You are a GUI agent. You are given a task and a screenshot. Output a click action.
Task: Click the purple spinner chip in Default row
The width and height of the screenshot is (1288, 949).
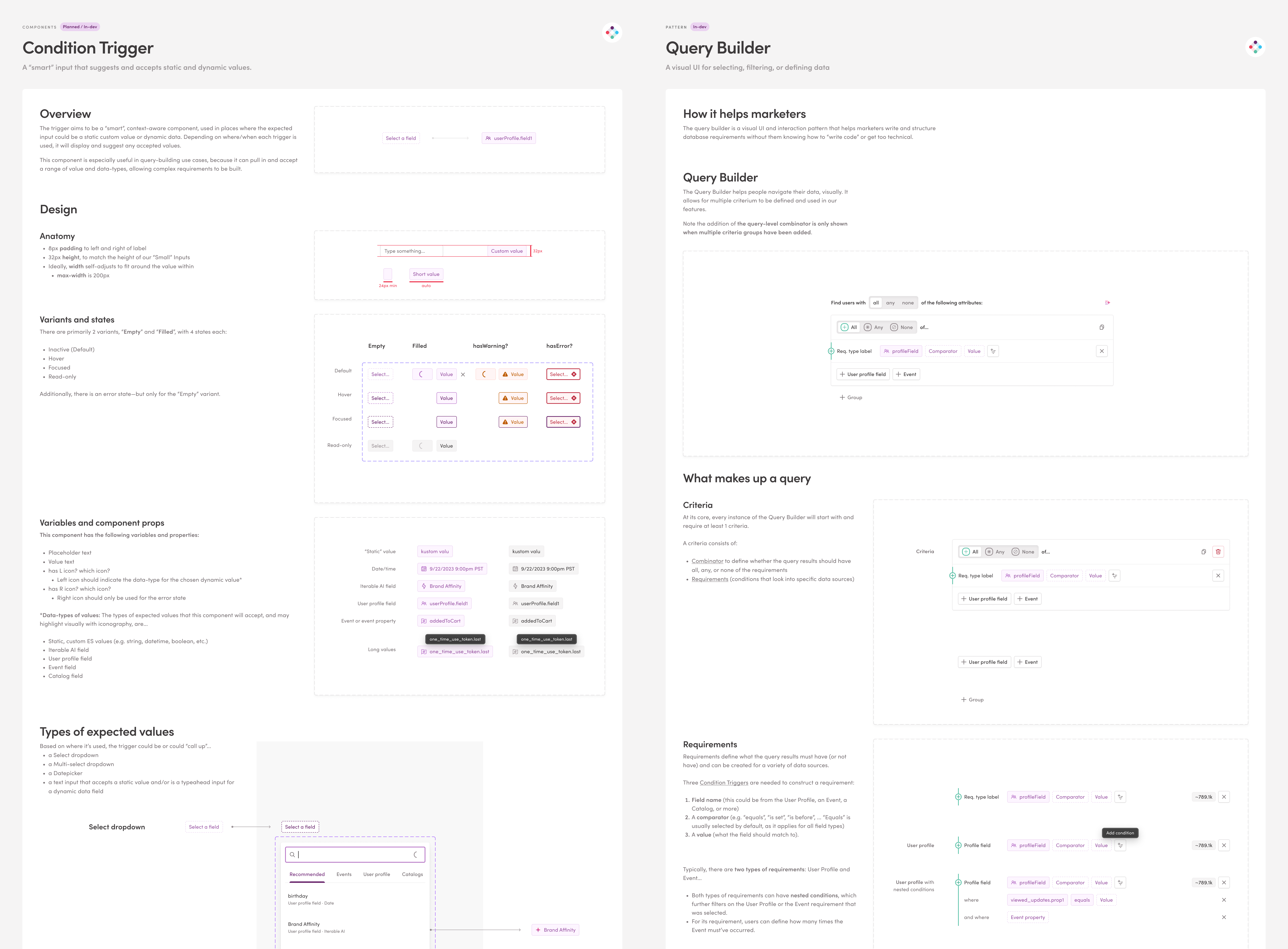point(422,375)
